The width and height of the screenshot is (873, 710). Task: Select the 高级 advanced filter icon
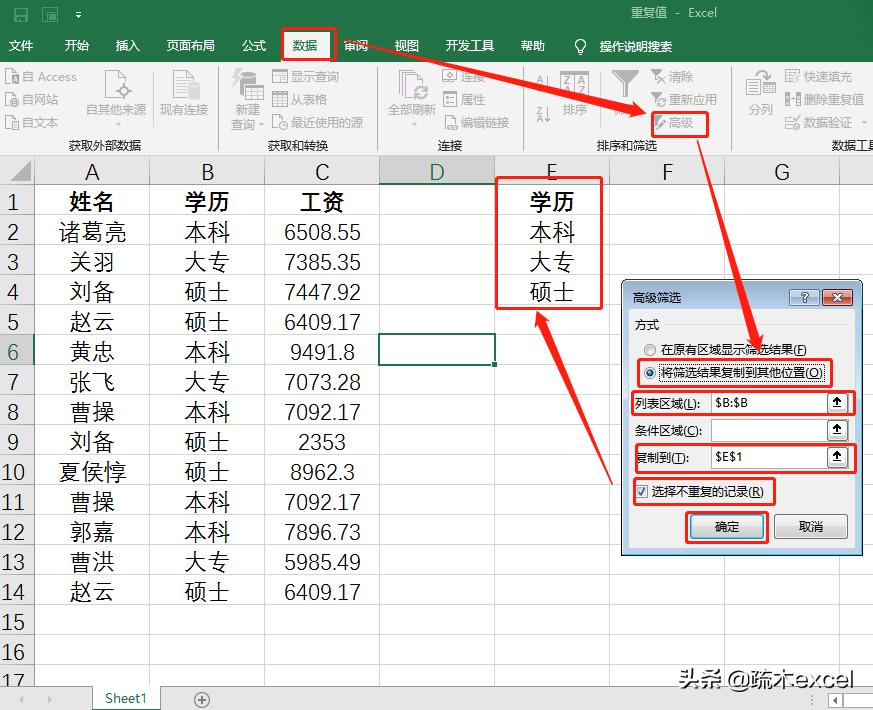(679, 124)
